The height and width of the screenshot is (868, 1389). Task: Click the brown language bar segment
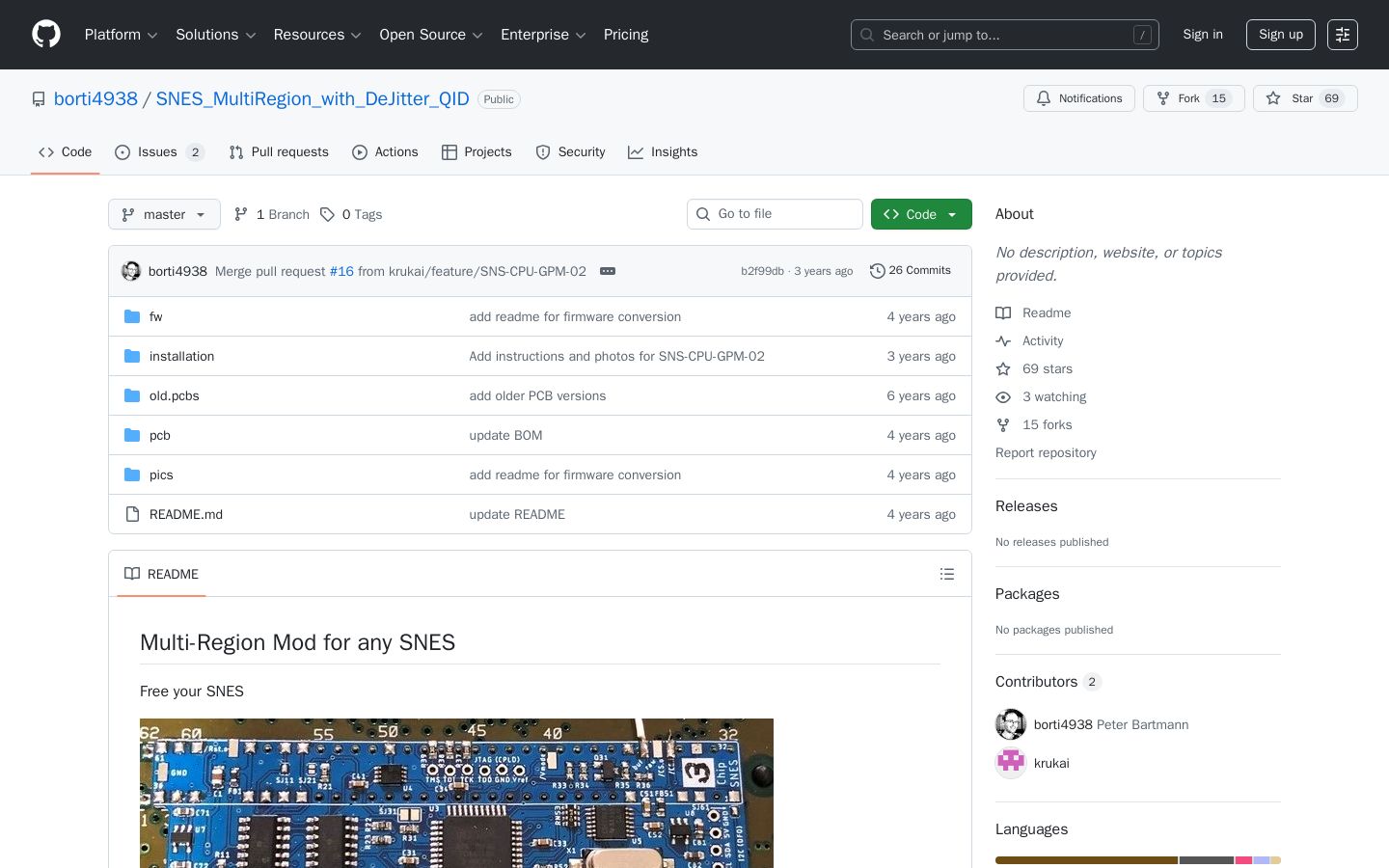1086,860
